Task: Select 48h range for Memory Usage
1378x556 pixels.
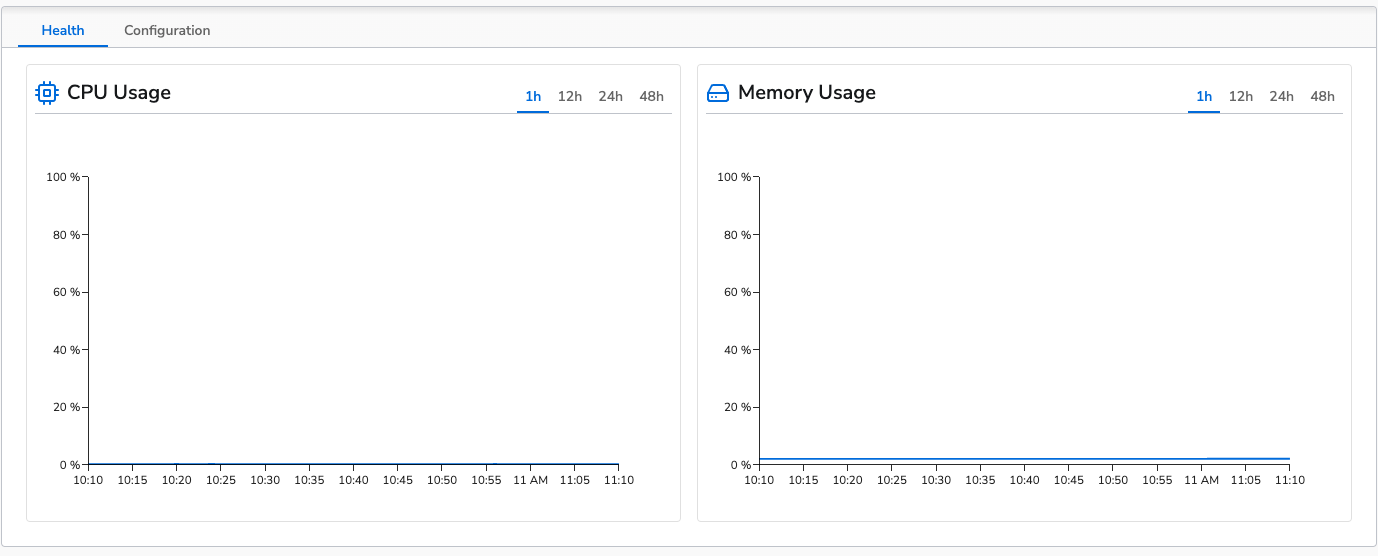Action: (1323, 96)
